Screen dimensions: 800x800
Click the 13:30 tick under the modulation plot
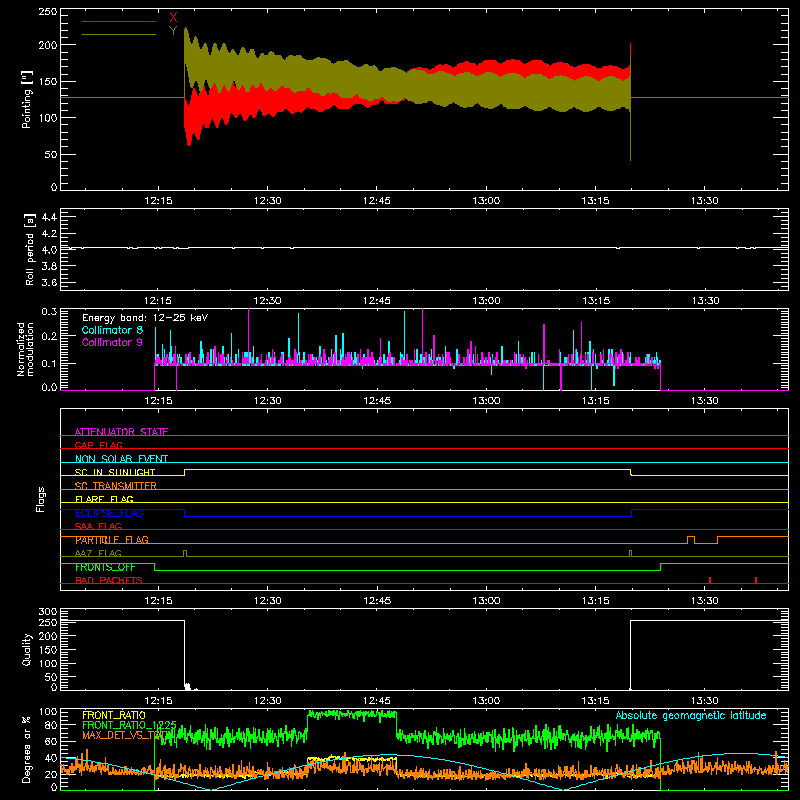point(705,401)
